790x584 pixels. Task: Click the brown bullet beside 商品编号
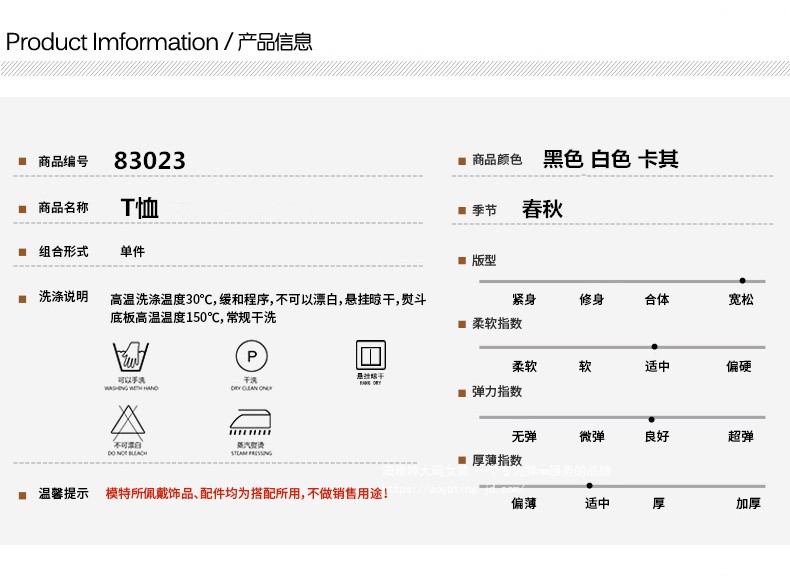[x=22, y=162]
